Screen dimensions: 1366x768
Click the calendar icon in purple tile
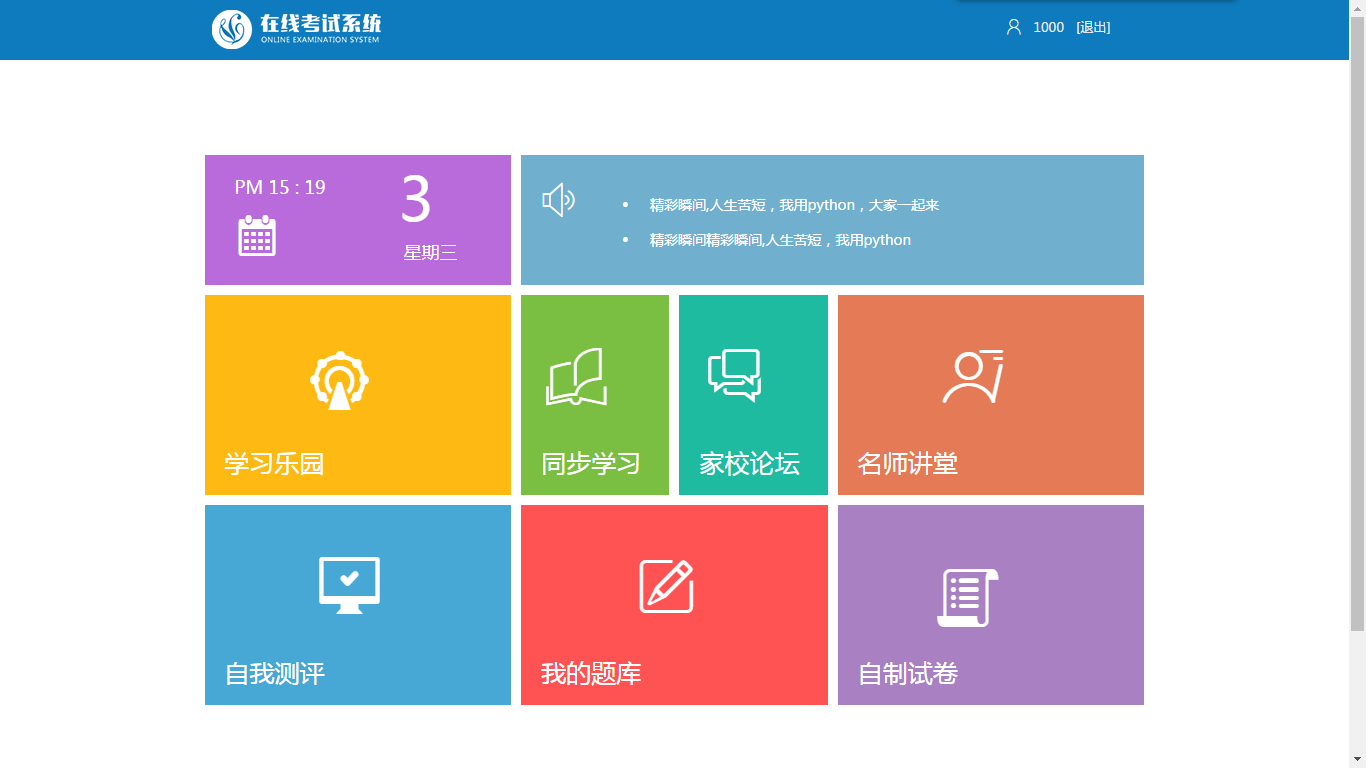pos(257,236)
